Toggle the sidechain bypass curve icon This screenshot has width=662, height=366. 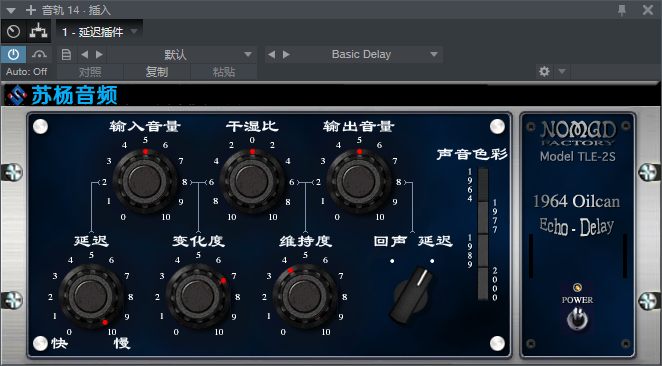(x=39, y=54)
